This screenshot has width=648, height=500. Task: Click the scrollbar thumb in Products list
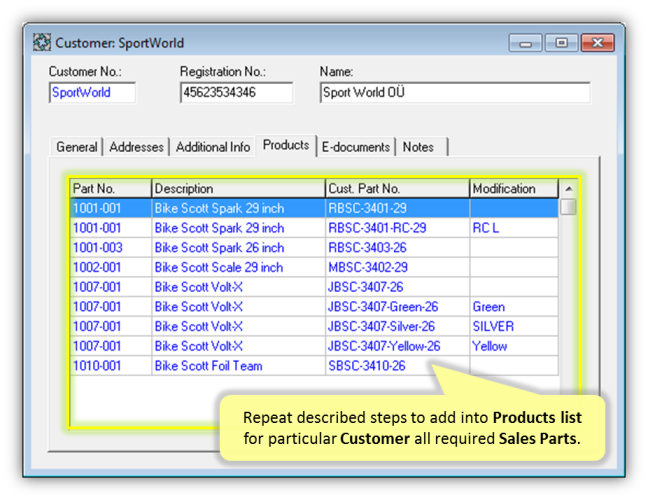[x=569, y=207]
